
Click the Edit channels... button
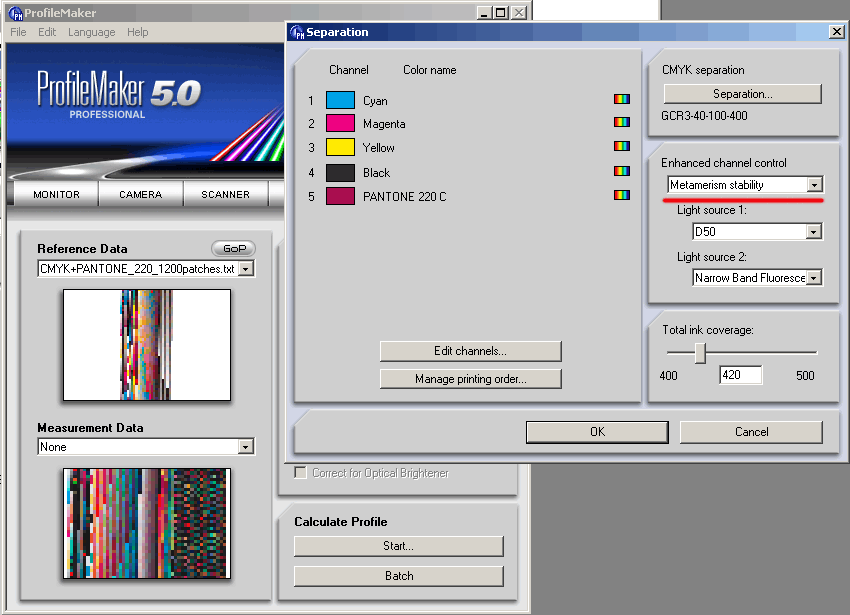click(x=471, y=351)
